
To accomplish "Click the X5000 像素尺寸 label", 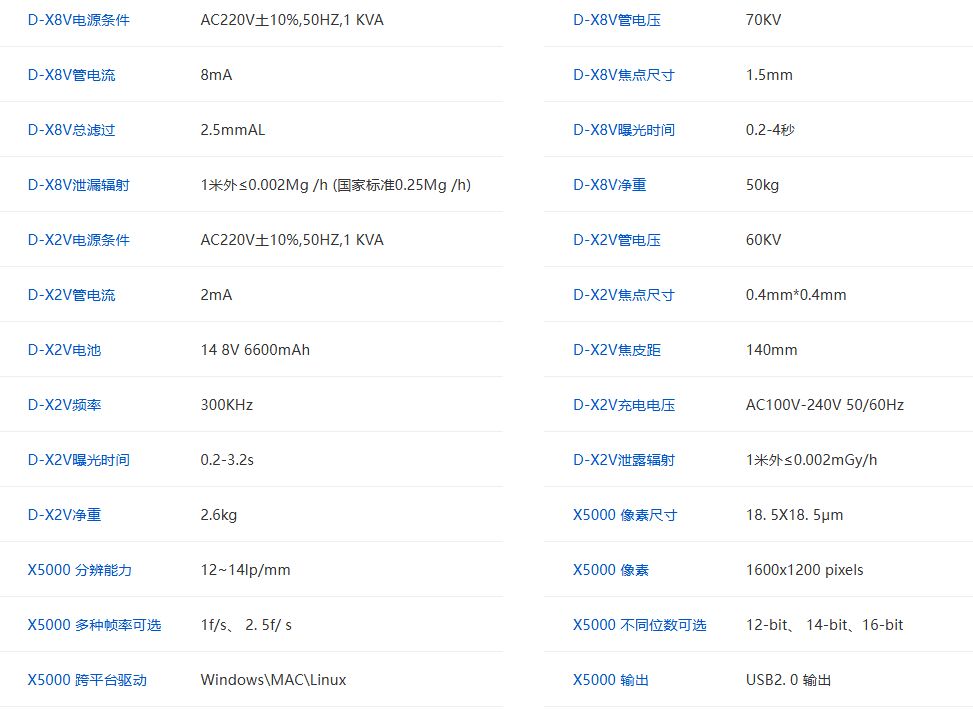I will (x=624, y=515).
